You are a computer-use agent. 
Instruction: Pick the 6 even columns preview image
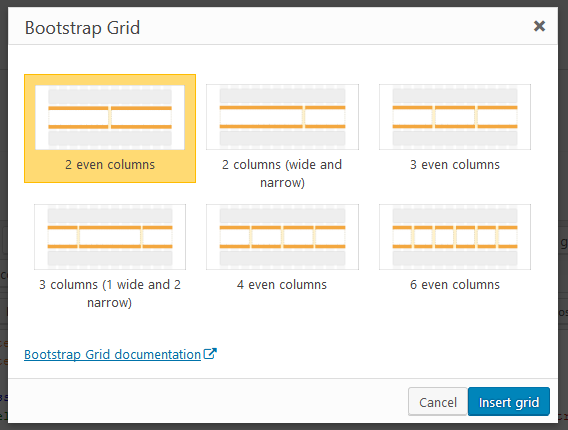(x=455, y=237)
